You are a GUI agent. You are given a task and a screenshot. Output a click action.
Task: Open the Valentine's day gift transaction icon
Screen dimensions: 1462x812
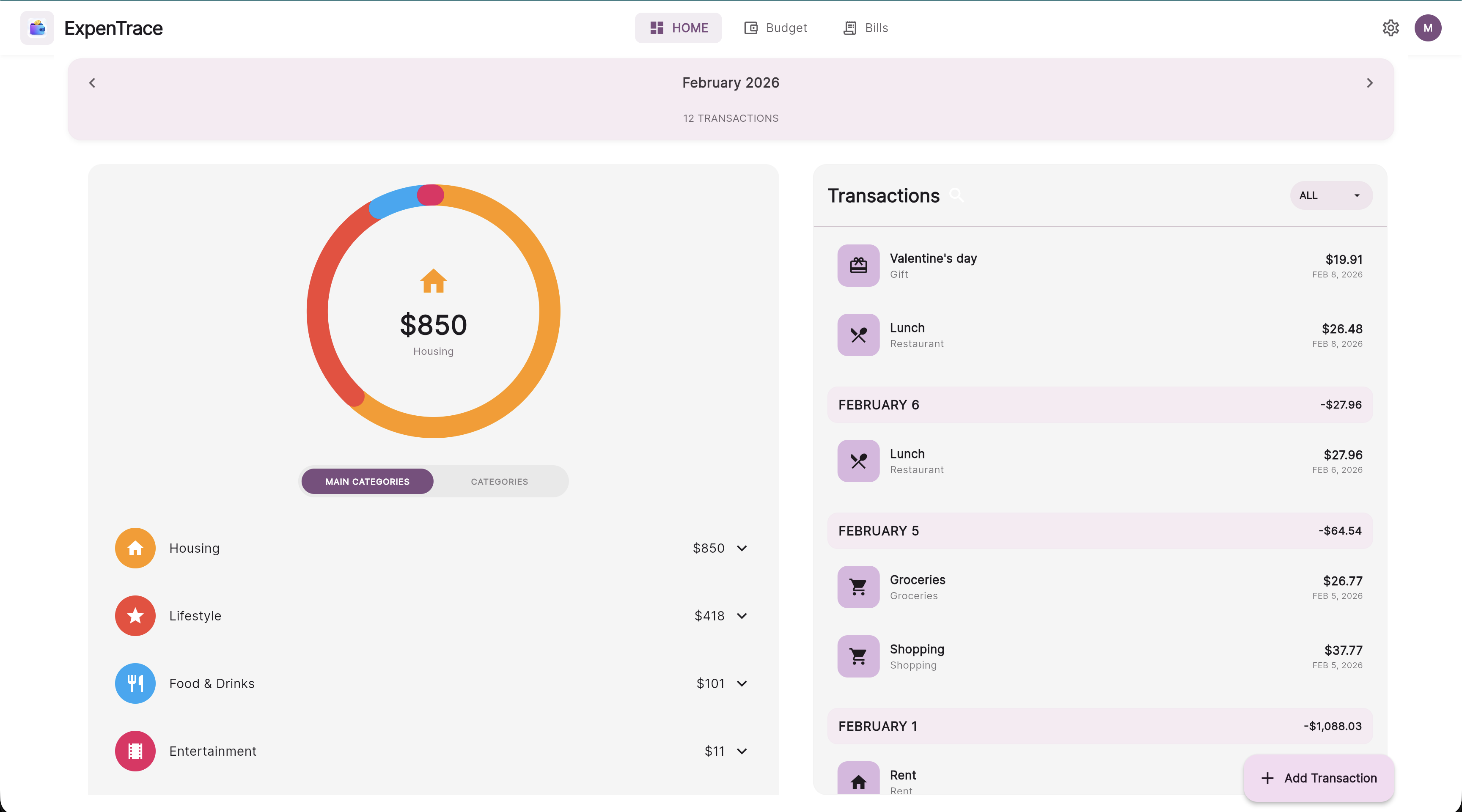(x=858, y=265)
